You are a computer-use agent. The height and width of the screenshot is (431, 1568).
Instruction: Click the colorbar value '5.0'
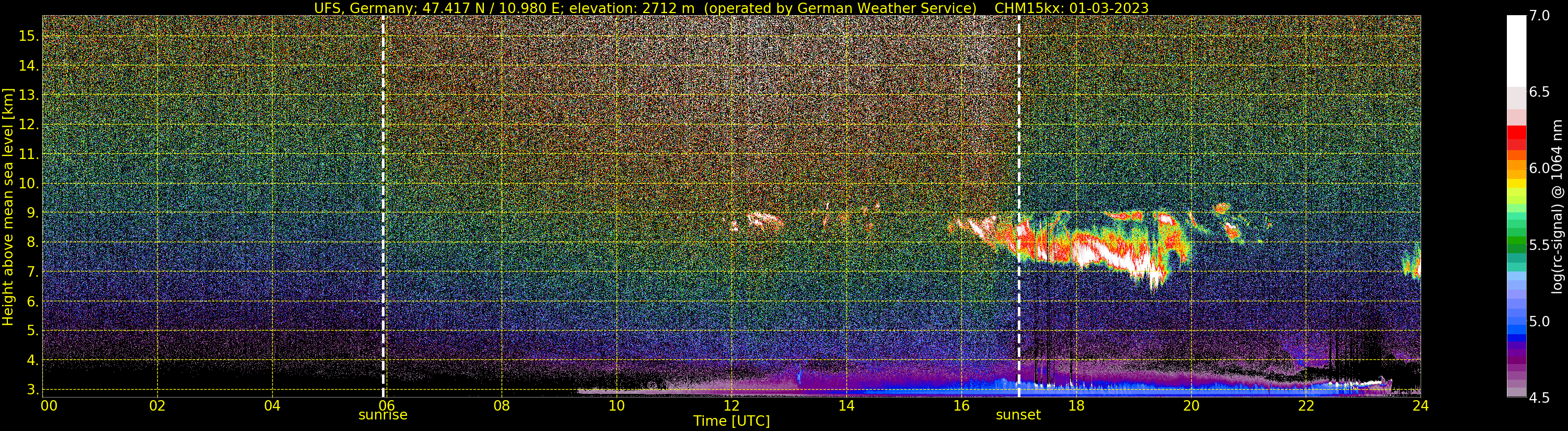click(1539, 321)
